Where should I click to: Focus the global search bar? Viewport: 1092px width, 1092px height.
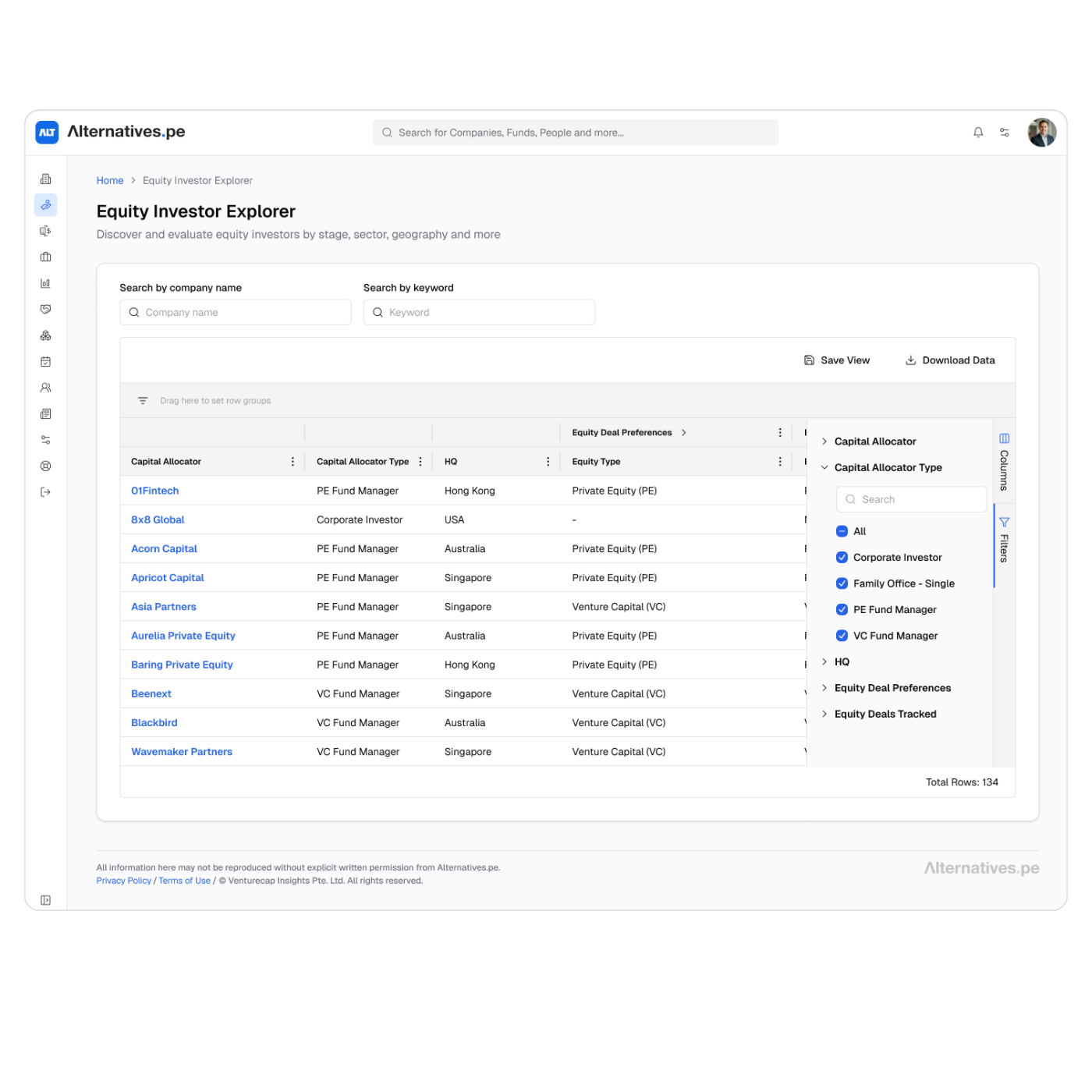coord(576,133)
